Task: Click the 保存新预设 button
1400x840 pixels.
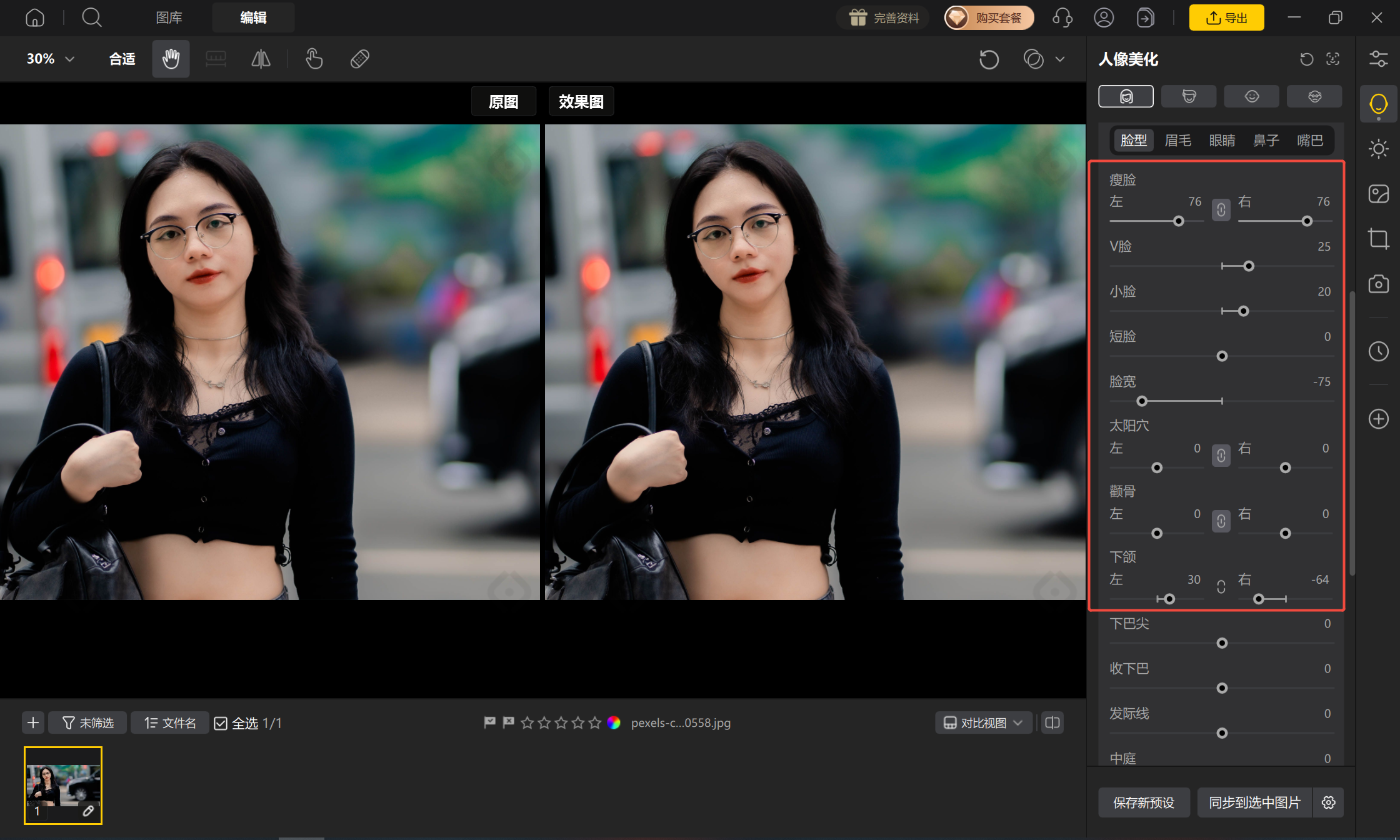Action: pyautogui.click(x=1144, y=802)
